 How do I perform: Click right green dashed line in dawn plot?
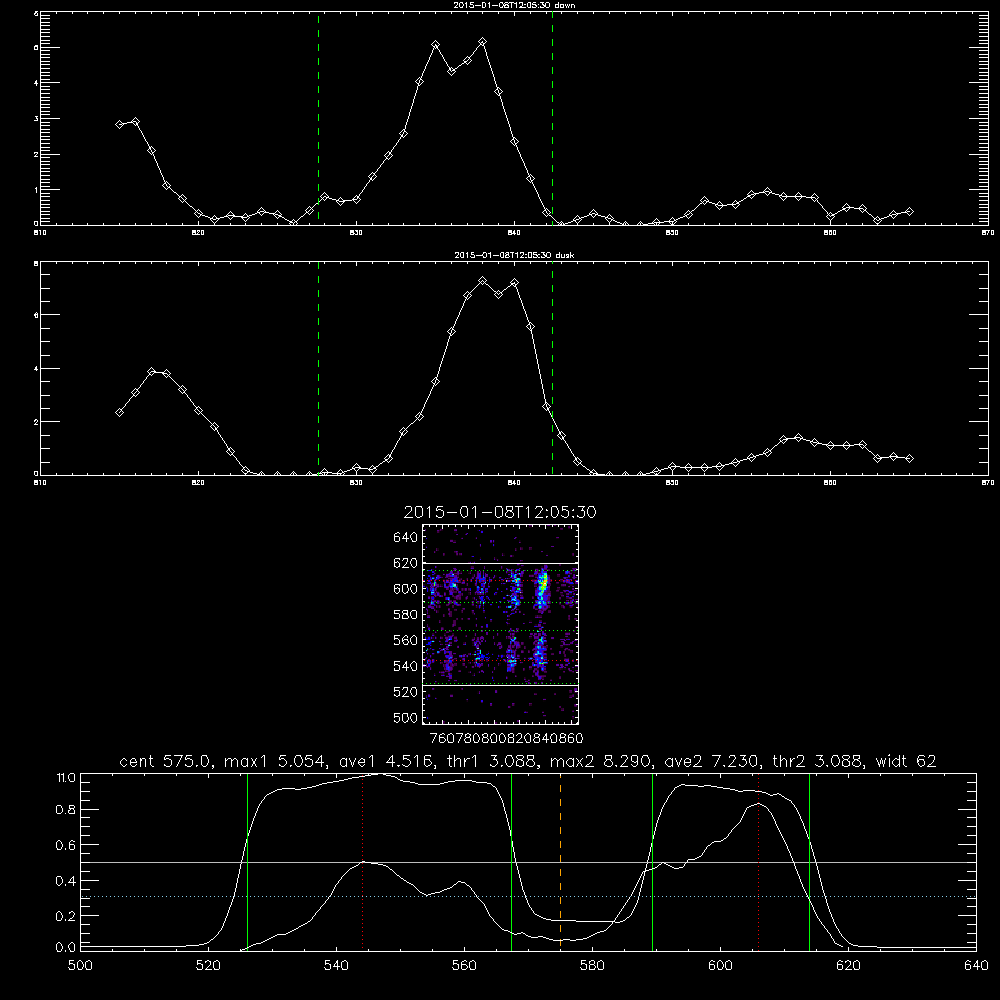552,118
